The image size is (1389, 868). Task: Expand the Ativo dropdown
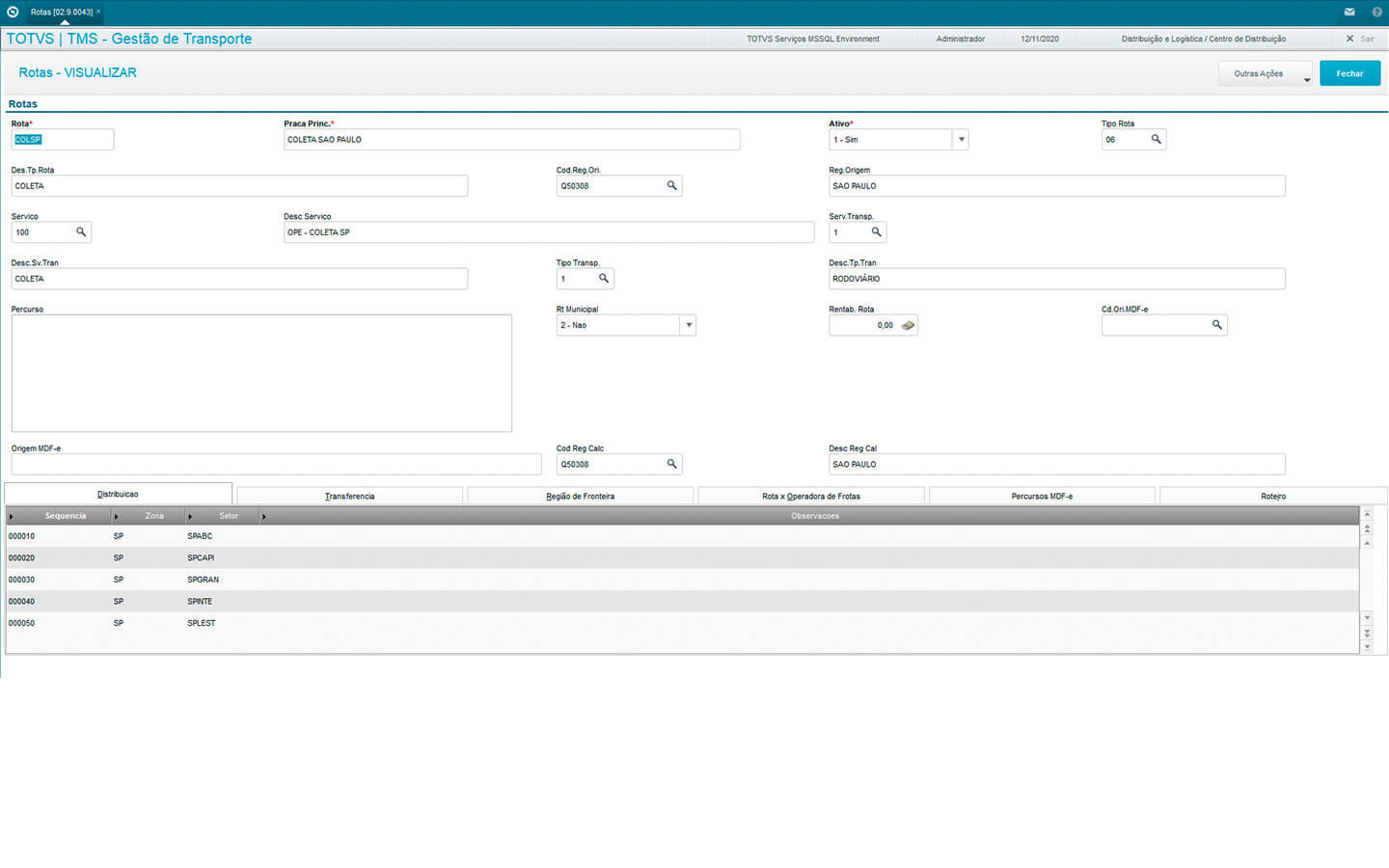(961, 140)
